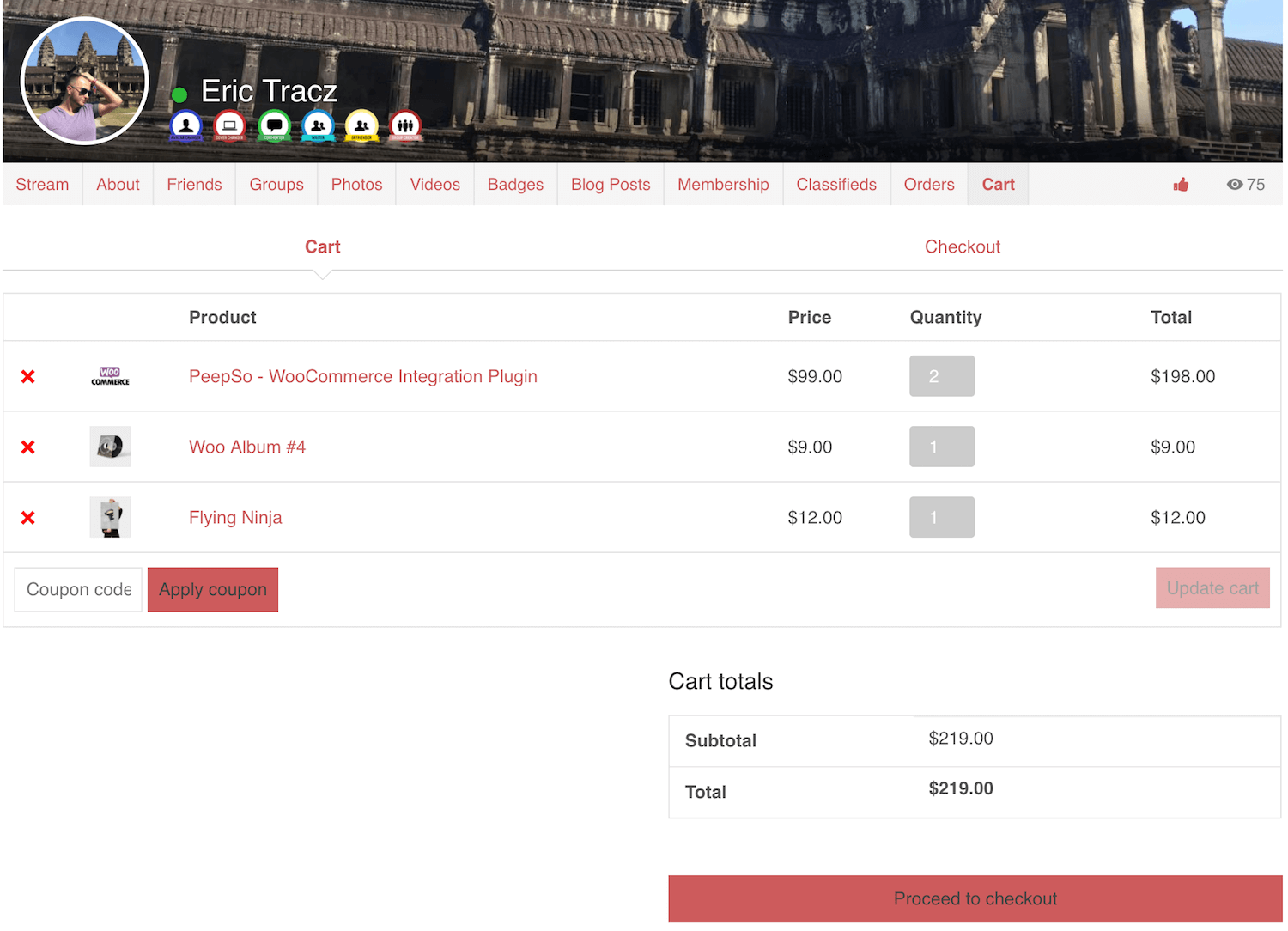Viewport: 1288px width, 931px height.
Task: Click Proceed to checkout
Action: (975, 899)
